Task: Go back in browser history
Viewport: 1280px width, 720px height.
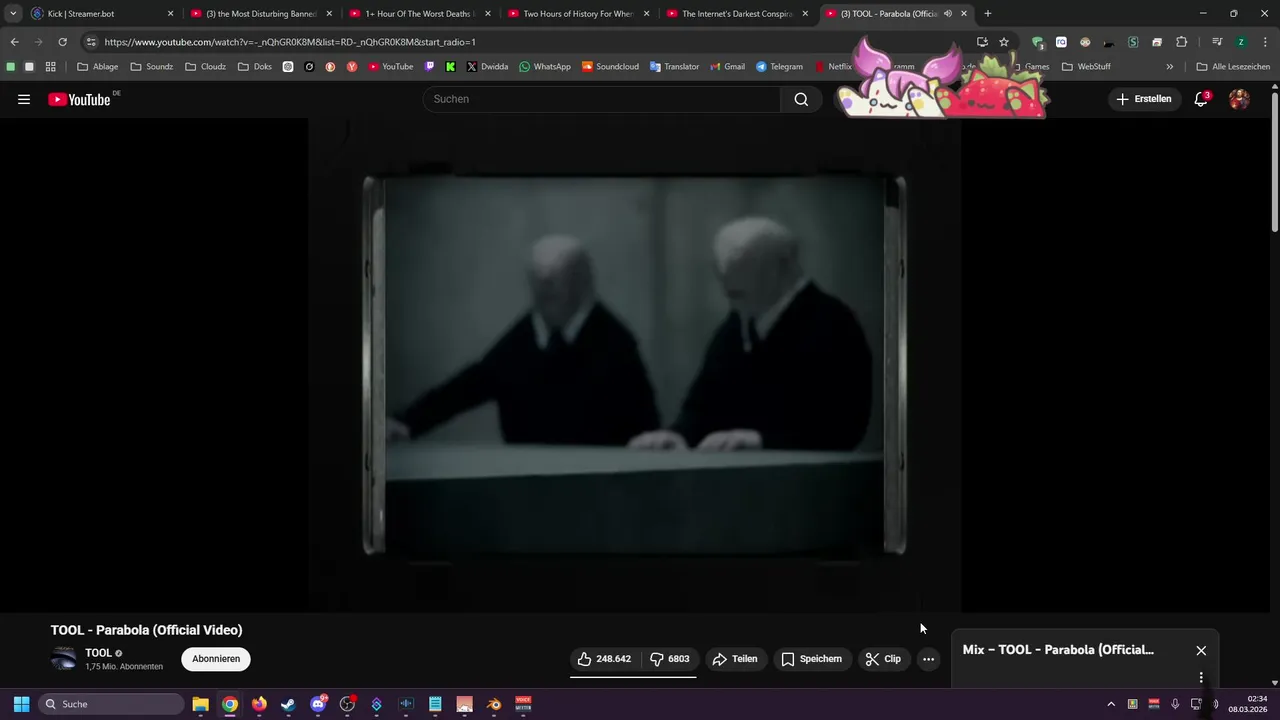Action: pos(14,42)
